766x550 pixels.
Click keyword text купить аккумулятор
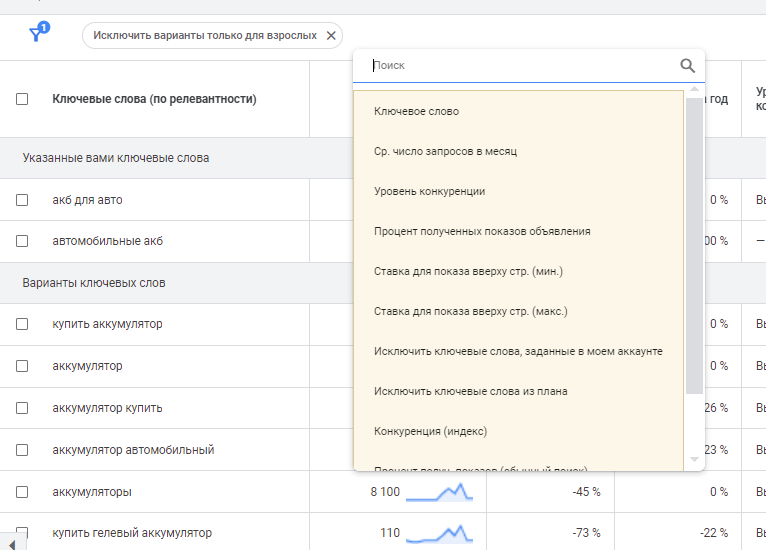[107, 324]
